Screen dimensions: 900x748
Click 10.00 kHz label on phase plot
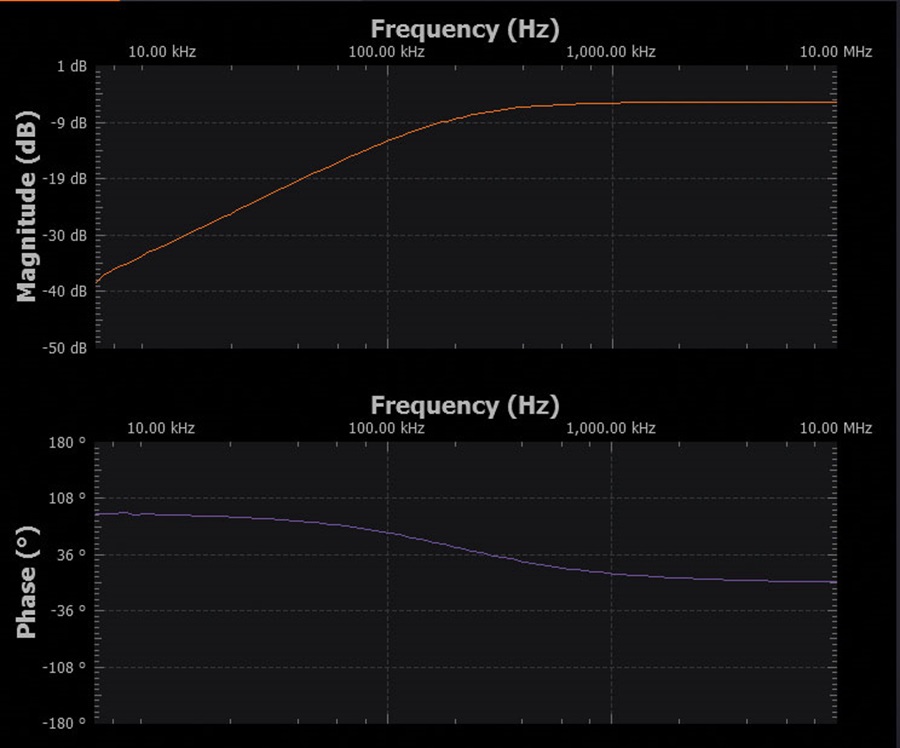pos(161,428)
